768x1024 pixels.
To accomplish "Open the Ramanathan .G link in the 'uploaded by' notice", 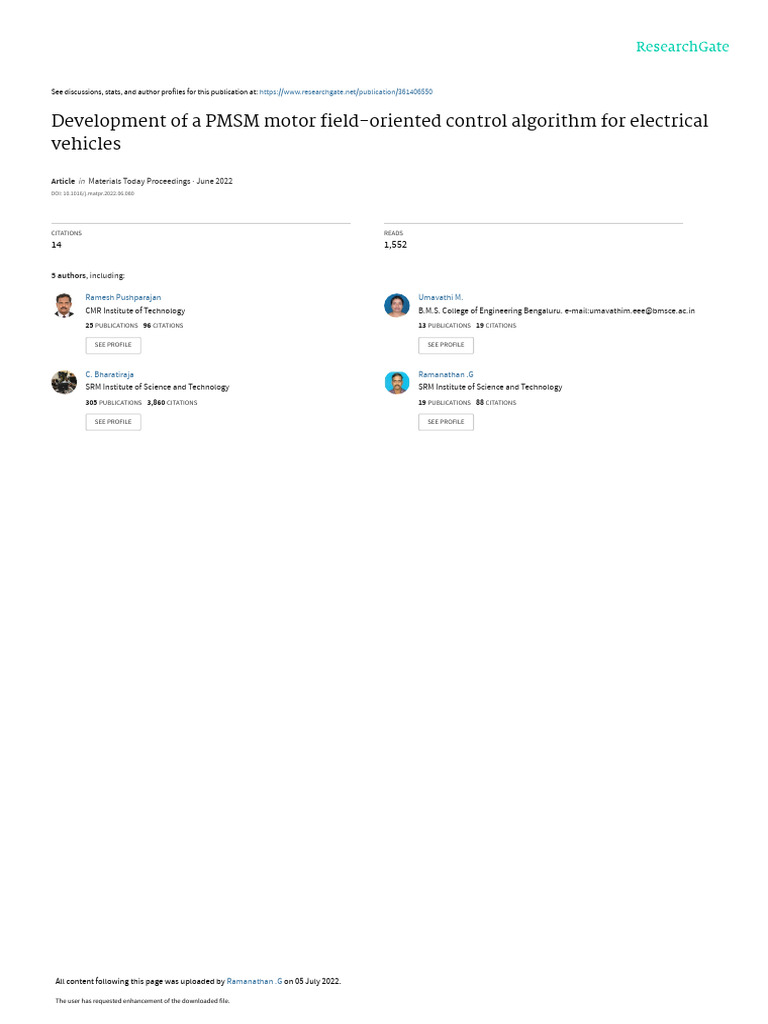I will 254,981.
